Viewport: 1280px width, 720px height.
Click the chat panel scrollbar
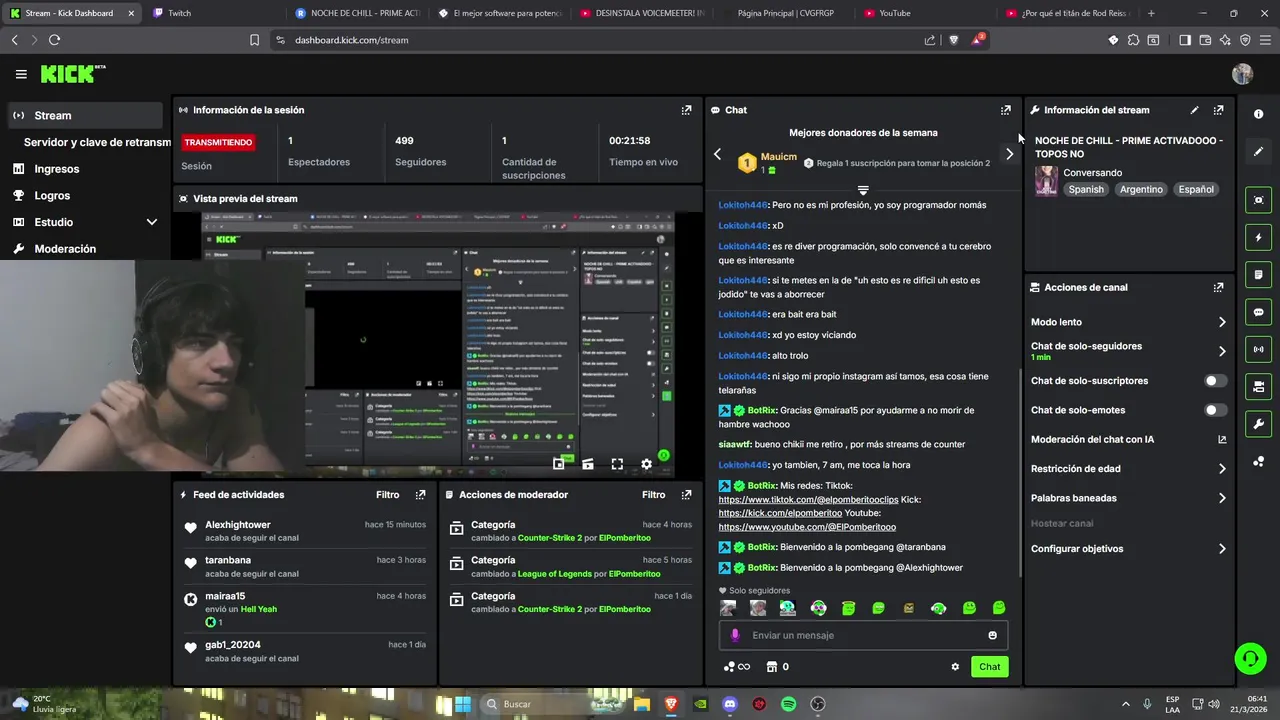1019,472
